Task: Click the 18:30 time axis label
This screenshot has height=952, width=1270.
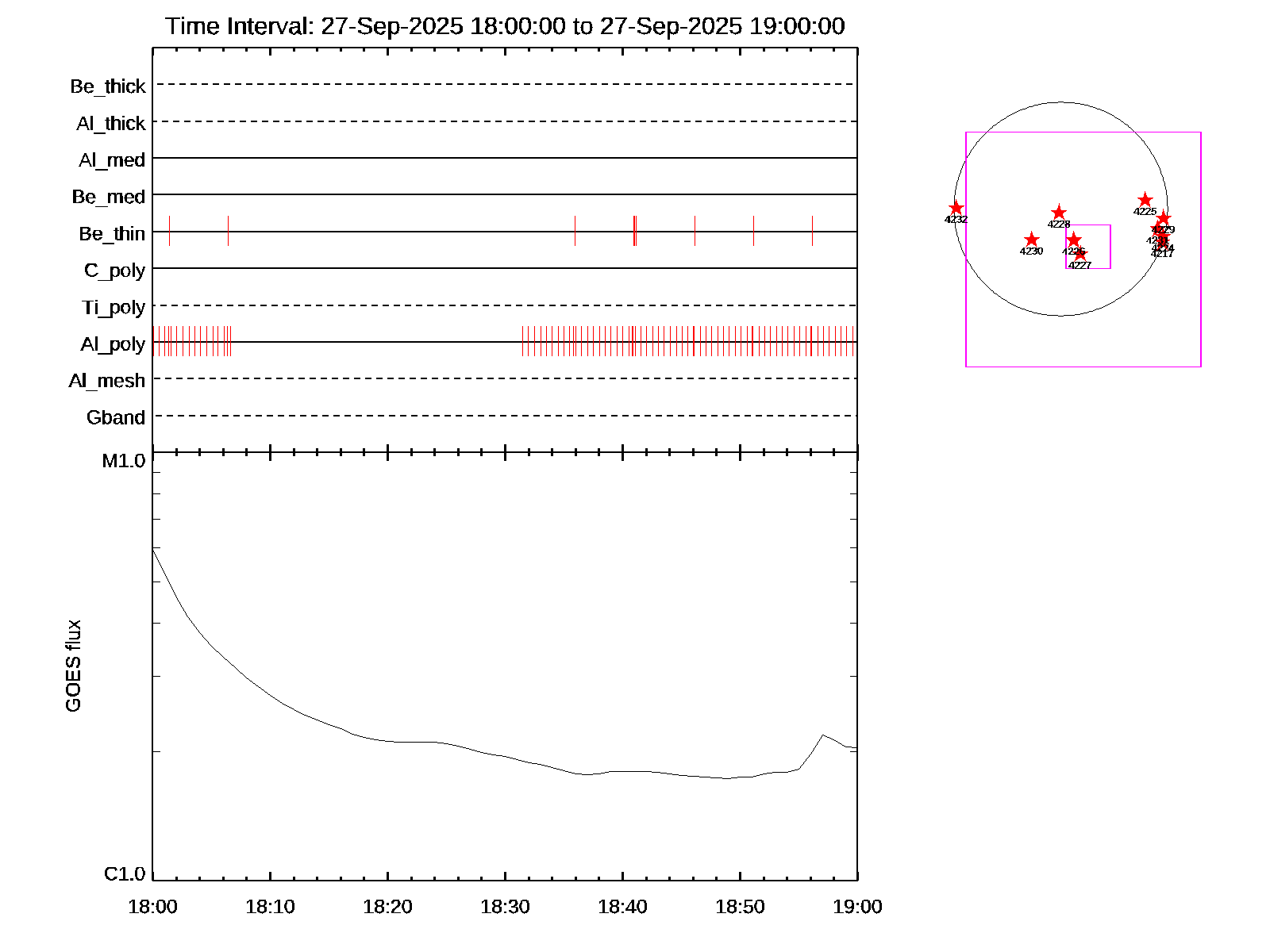Action: pyautogui.click(x=505, y=907)
